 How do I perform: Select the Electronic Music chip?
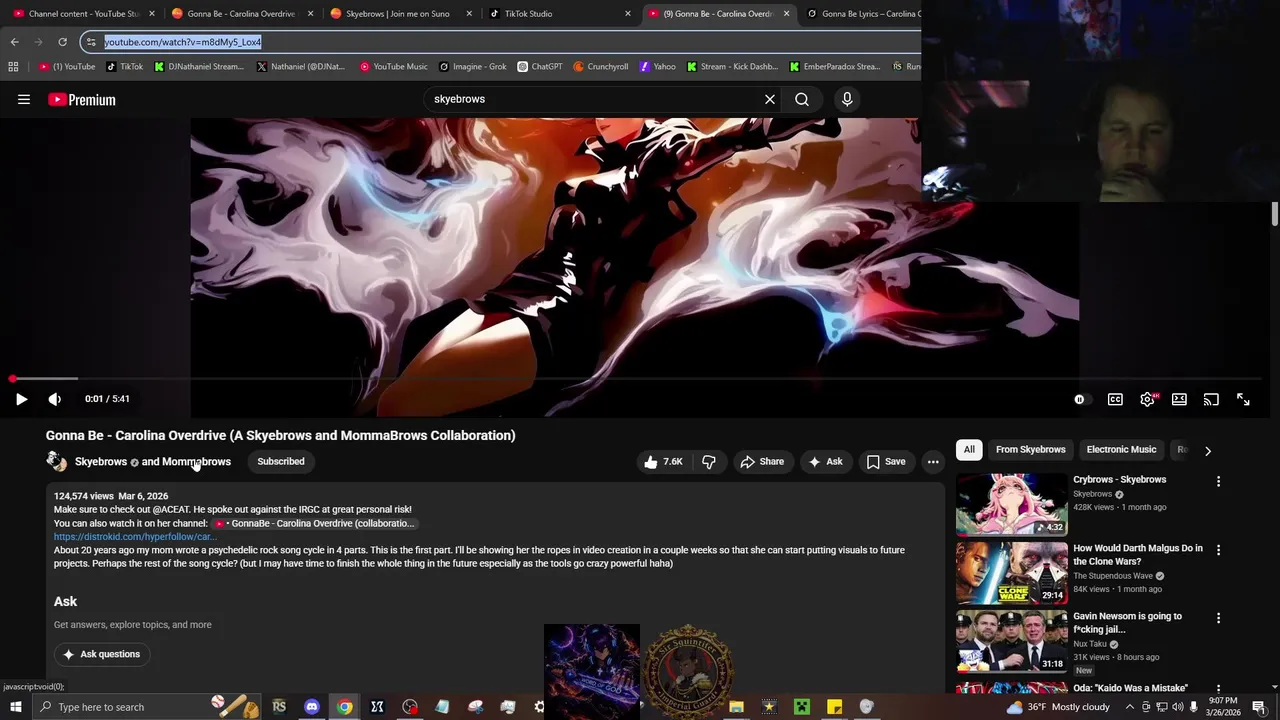(1121, 449)
